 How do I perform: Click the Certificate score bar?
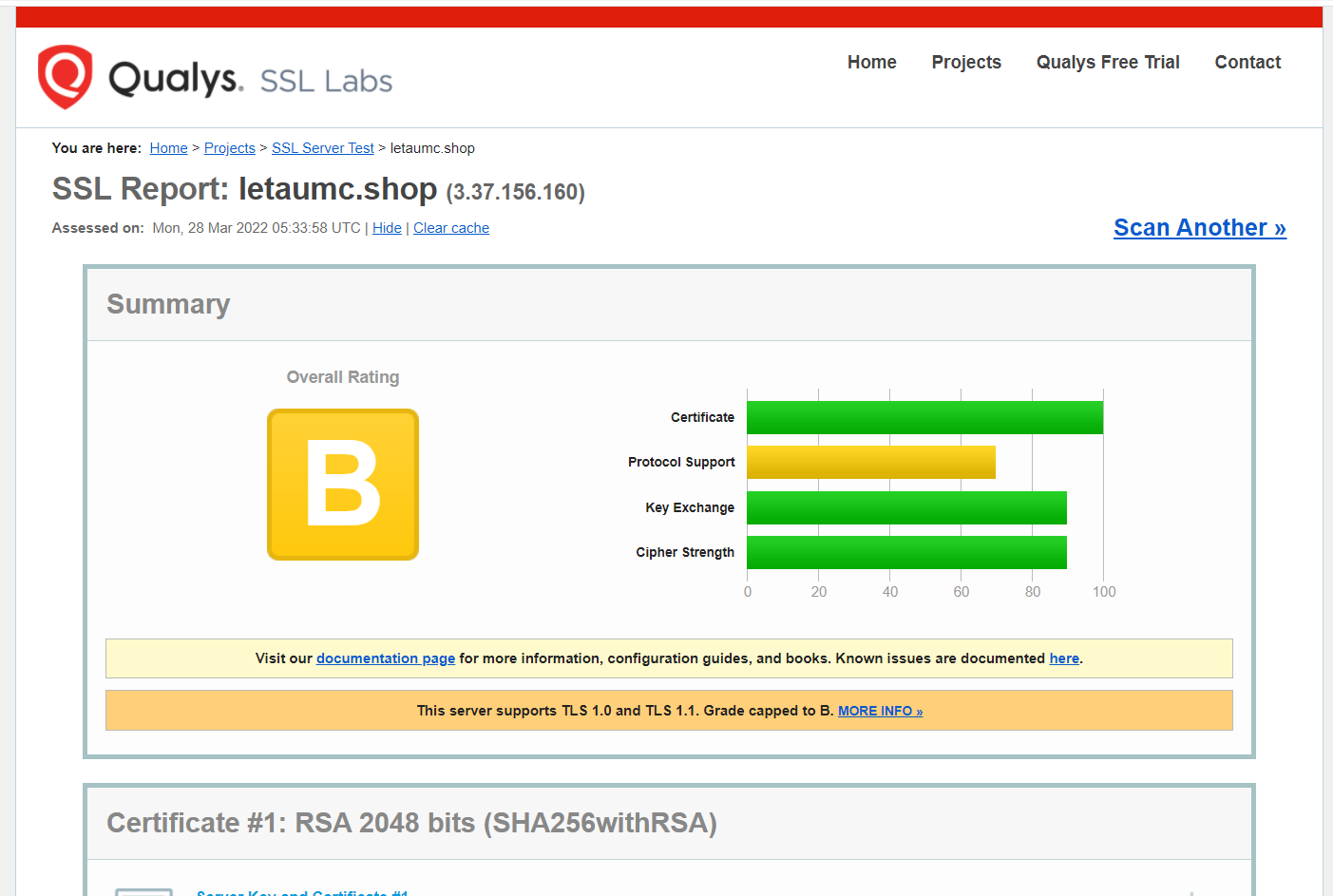pyautogui.click(x=924, y=418)
